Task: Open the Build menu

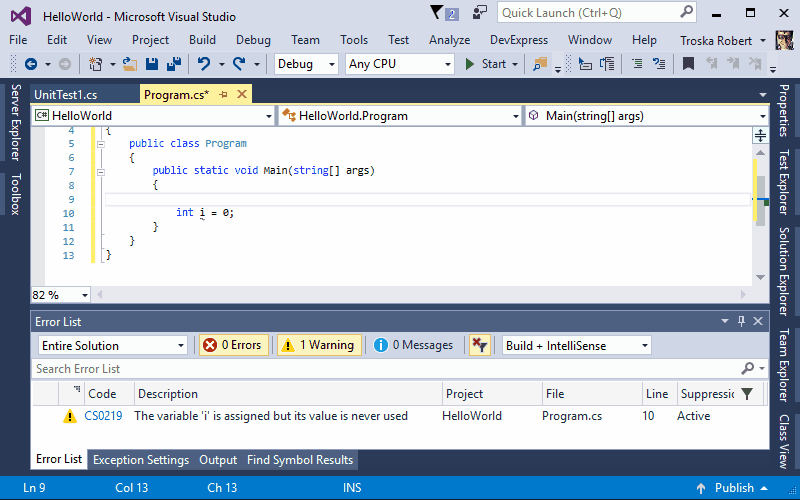Action: 202,40
